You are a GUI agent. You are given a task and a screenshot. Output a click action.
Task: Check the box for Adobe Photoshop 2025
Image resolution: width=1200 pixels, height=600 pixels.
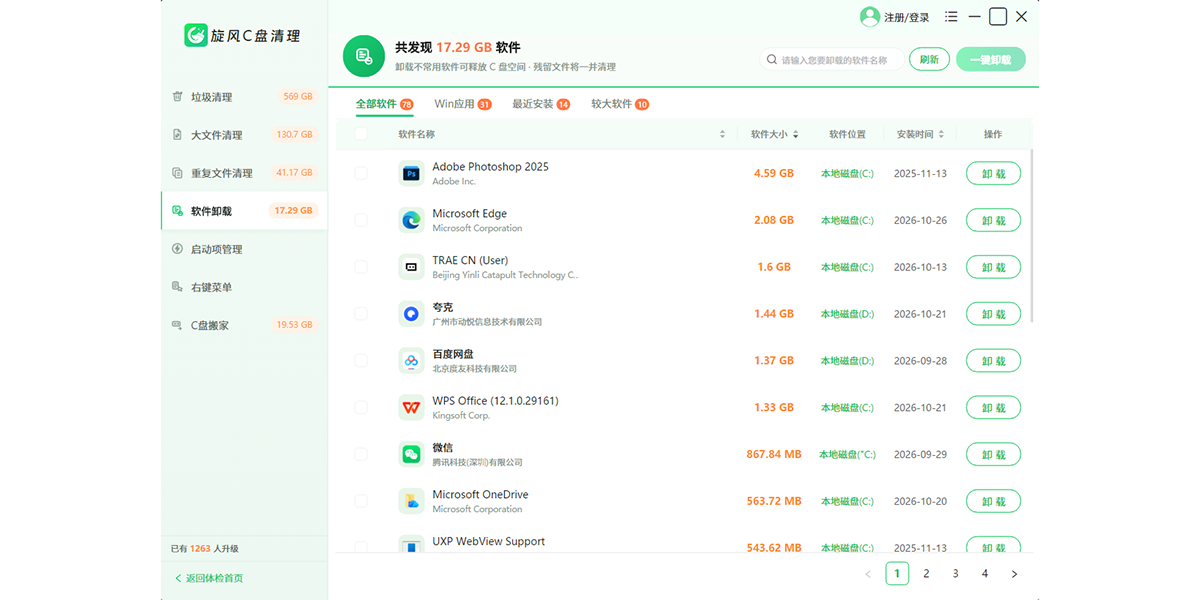click(361, 174)
